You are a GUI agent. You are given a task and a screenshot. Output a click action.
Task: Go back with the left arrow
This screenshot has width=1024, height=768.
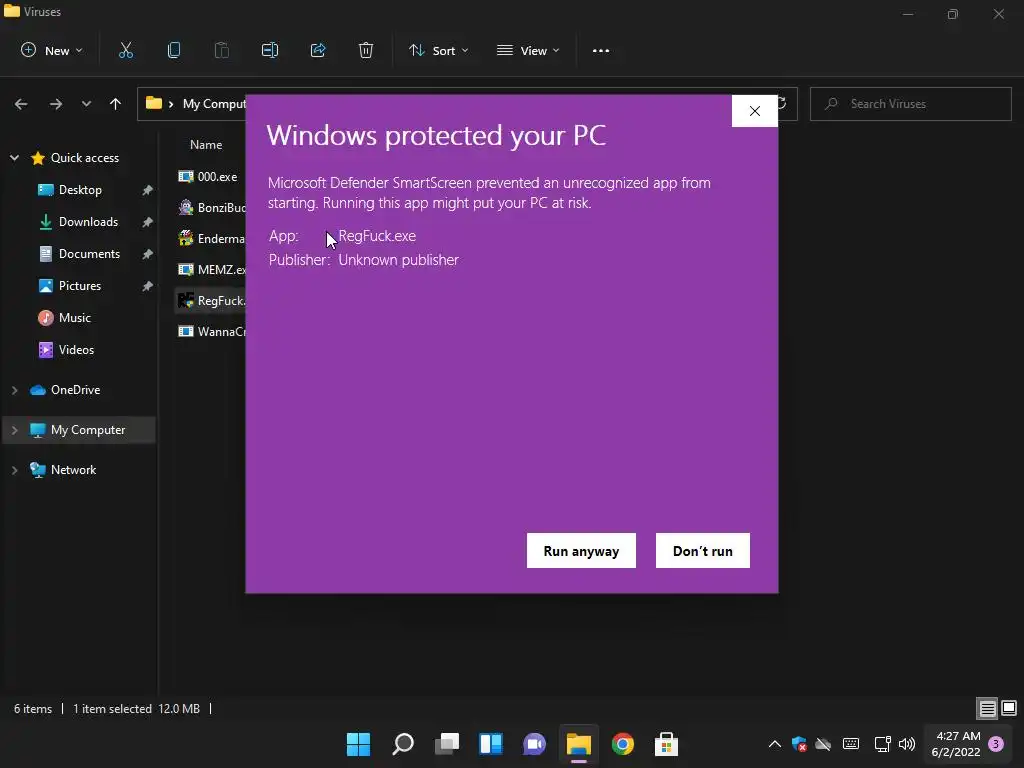21,104
